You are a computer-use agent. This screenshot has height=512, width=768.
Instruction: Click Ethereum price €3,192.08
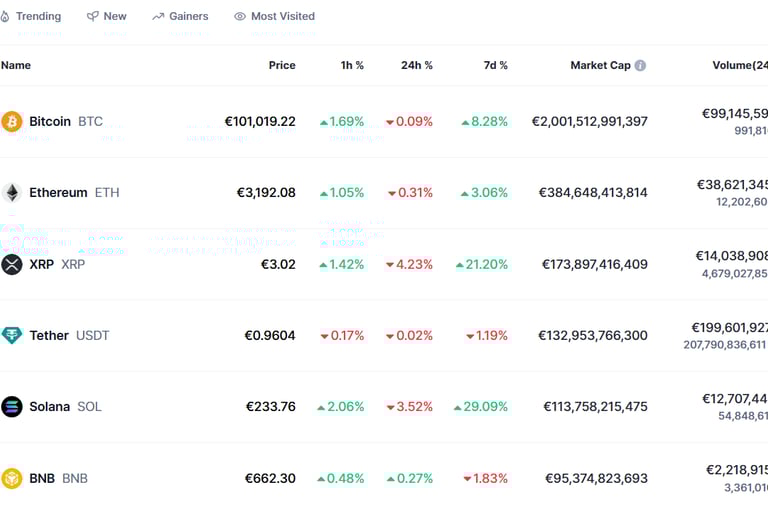(266, 193)
